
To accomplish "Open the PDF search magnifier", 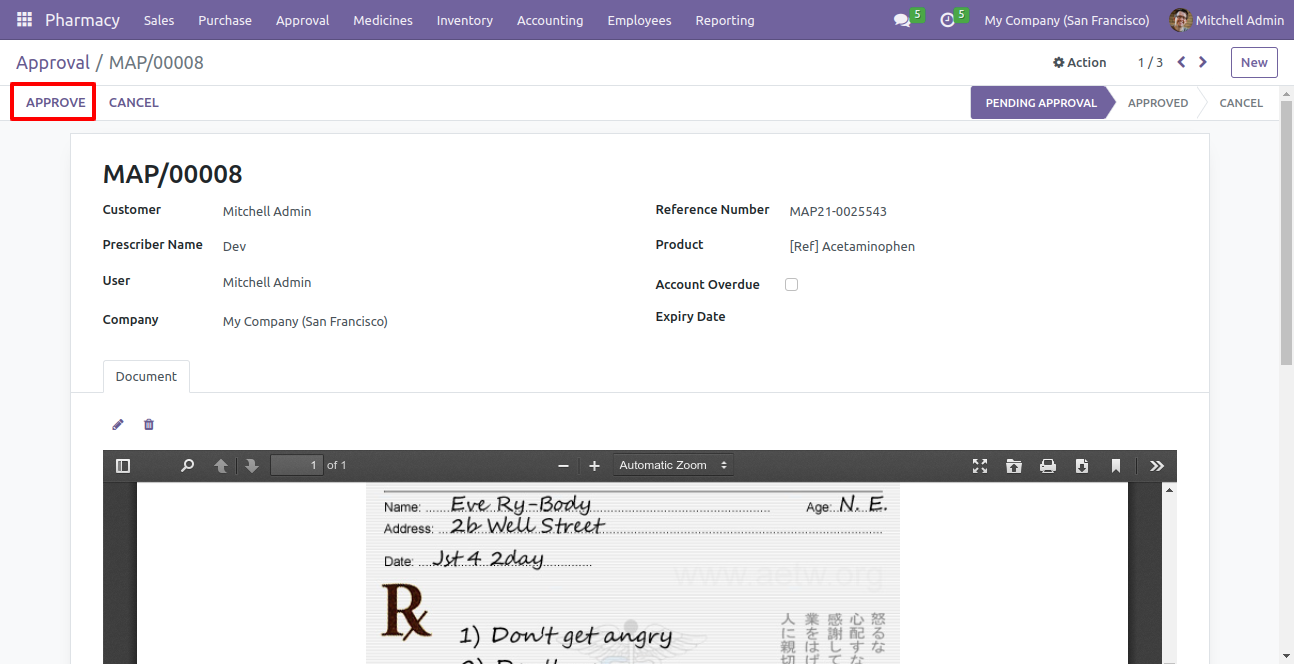I will [187, 466].
